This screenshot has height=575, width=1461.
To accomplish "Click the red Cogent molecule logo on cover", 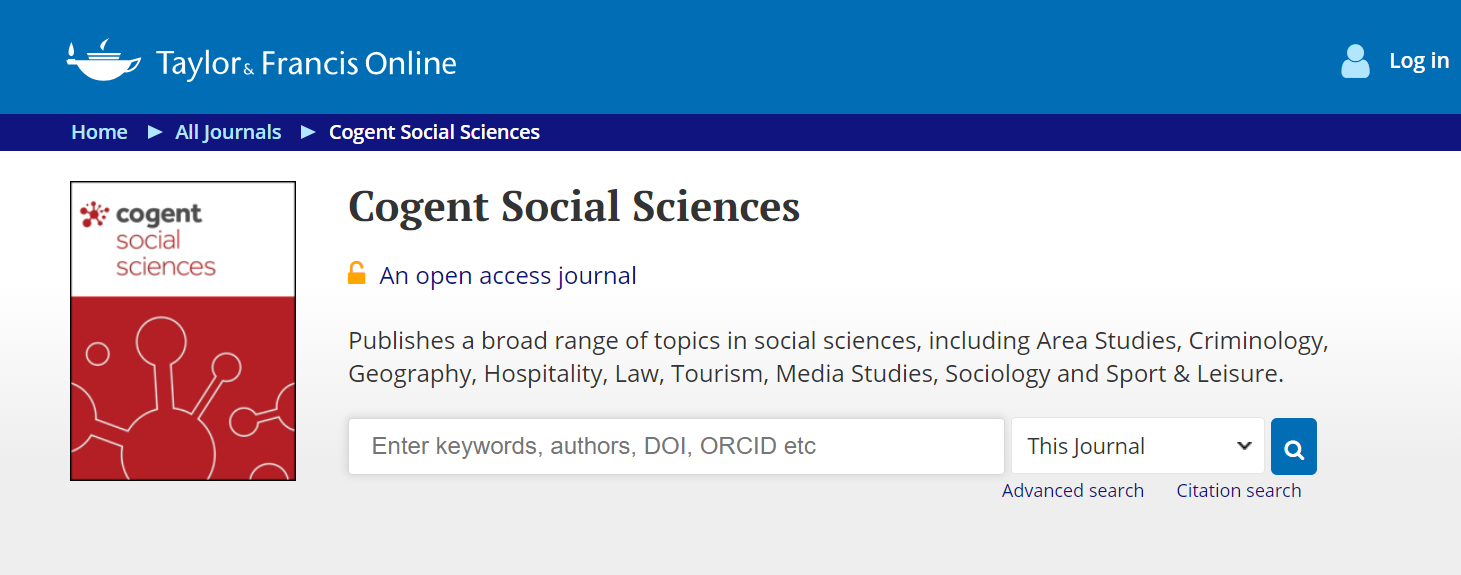I will coord(94,214).
